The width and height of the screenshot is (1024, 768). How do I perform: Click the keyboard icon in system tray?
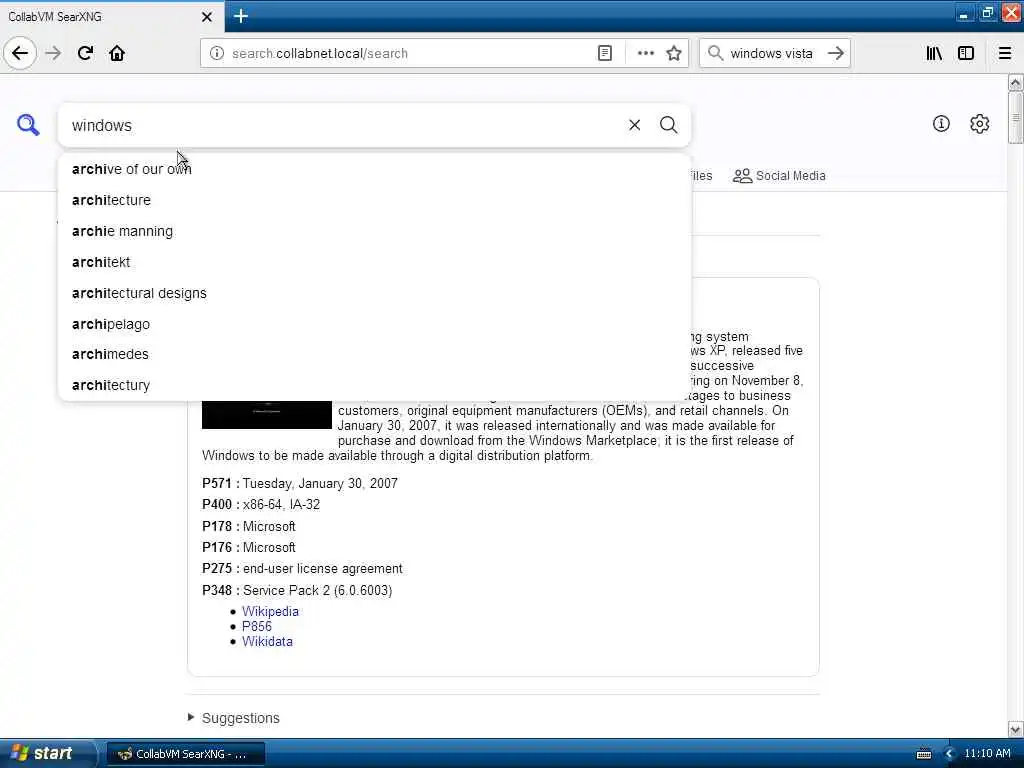[x=923, y=754]
